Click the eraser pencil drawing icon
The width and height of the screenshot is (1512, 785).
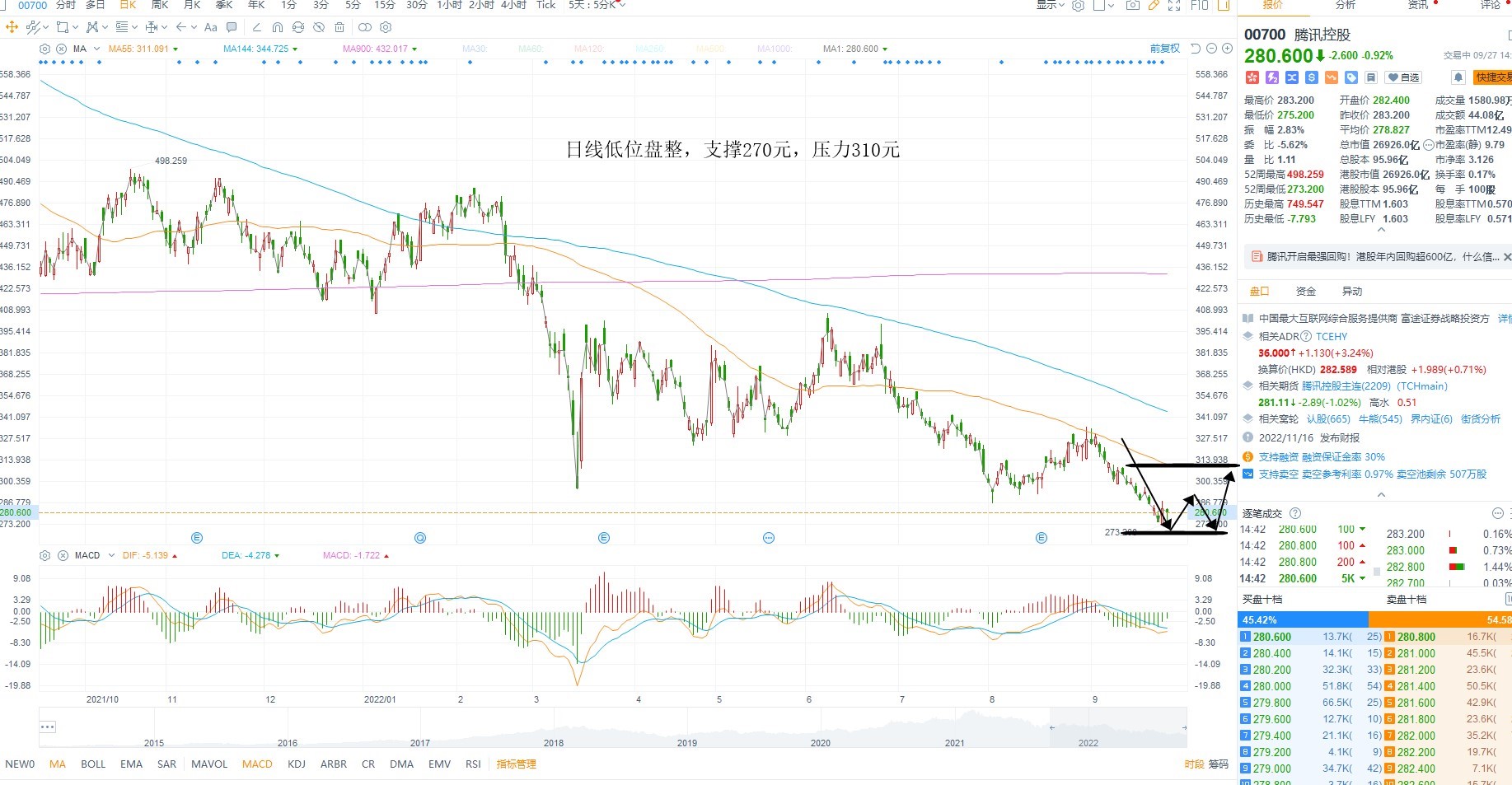[x=257, y=27]
